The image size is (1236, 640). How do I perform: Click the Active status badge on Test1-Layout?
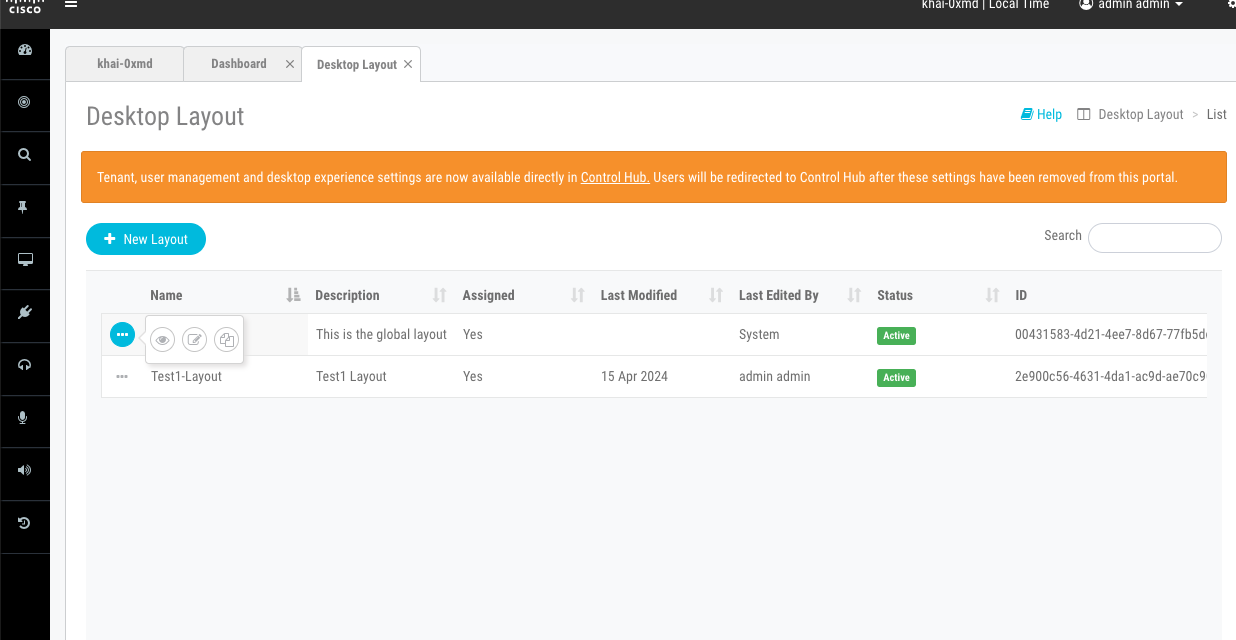pyautogui.click(x=896, y=377)
